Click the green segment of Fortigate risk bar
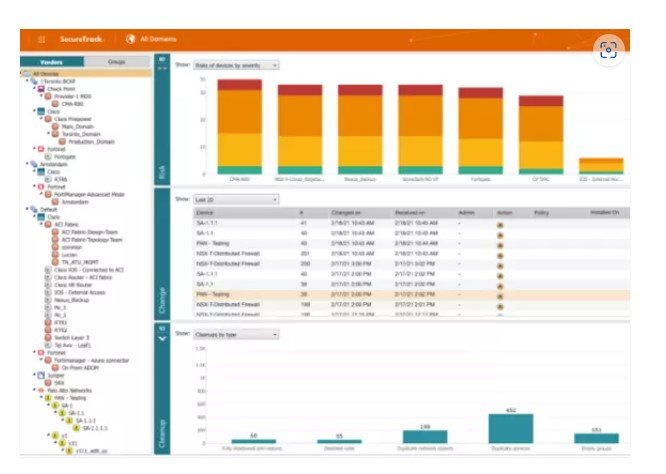Screen dimensions: 666x474 (x=480, y=170)
